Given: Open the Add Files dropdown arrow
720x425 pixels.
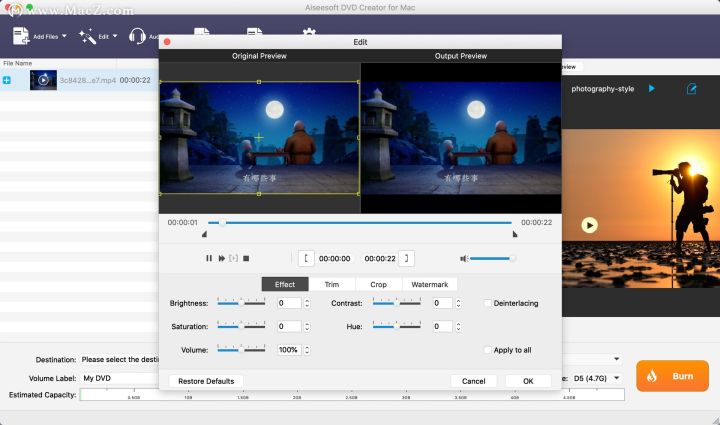Looking at the screenshot, I should (64, 36).
